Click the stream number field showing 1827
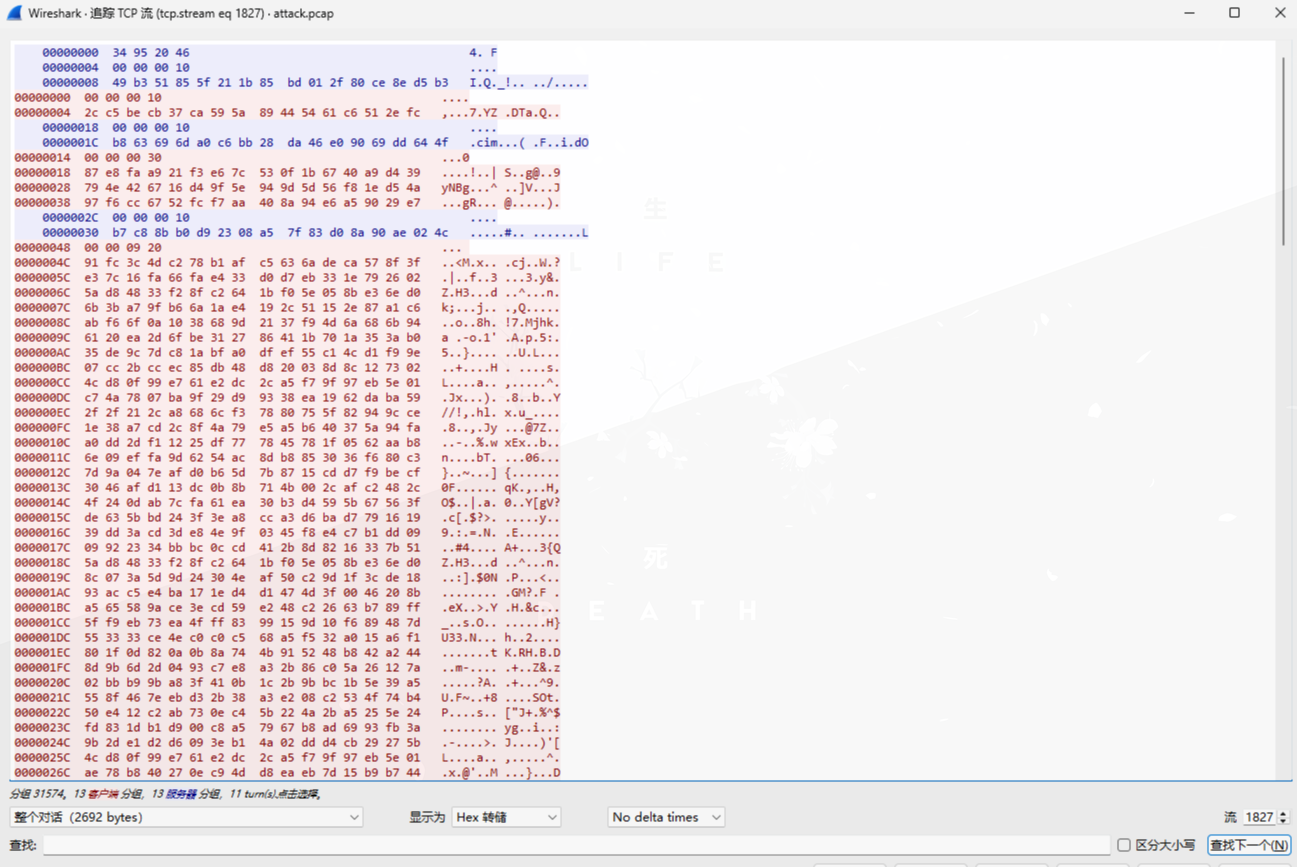 (x=1258, y=817)
